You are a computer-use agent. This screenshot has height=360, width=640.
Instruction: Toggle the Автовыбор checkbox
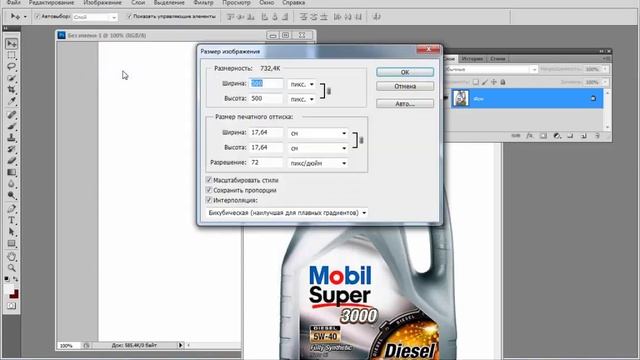[x=37, y=16]
